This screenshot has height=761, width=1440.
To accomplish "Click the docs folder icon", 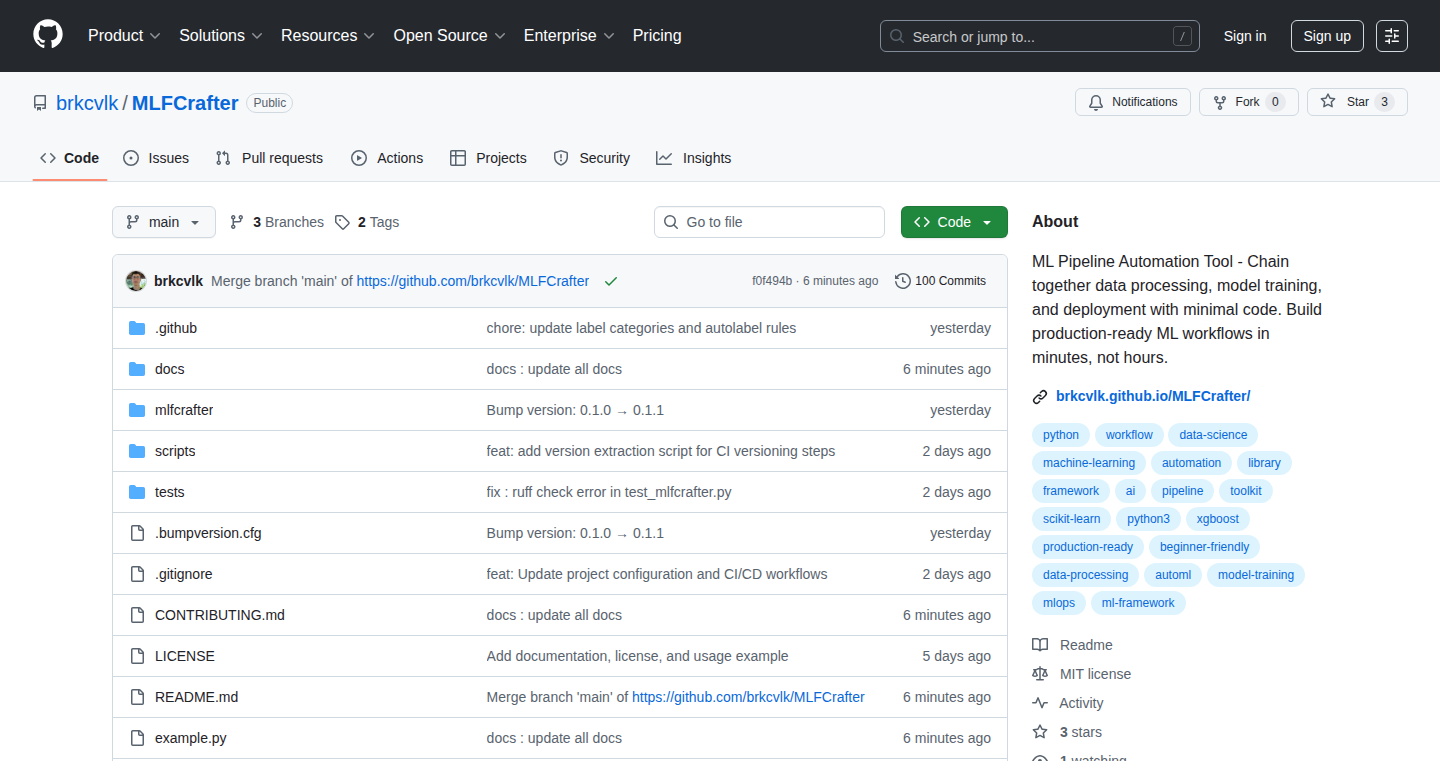I will pos(137,369).
